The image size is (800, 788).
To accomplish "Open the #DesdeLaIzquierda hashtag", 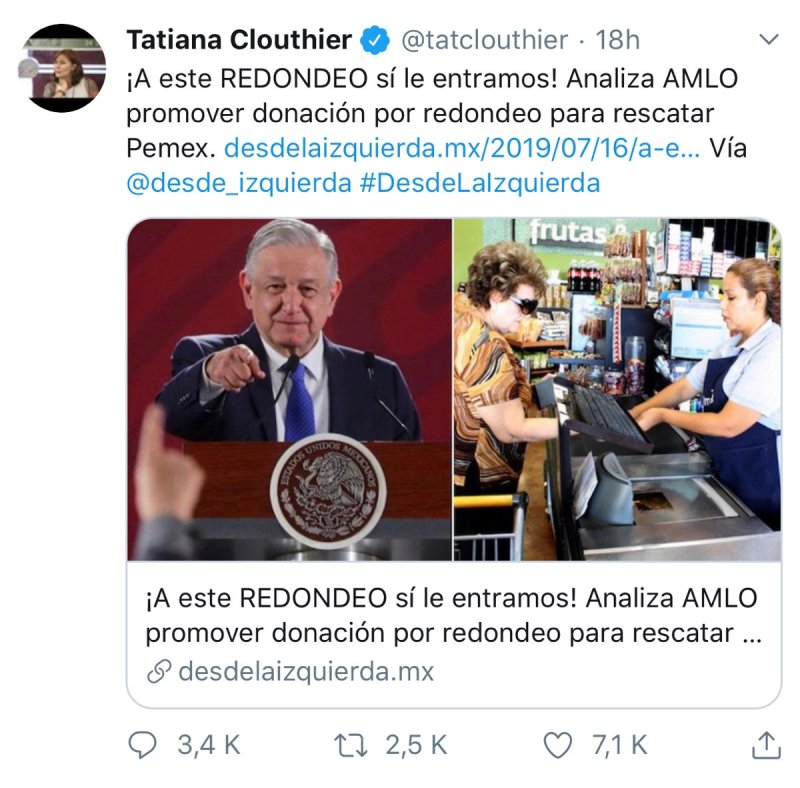I will tap(480, 183).
